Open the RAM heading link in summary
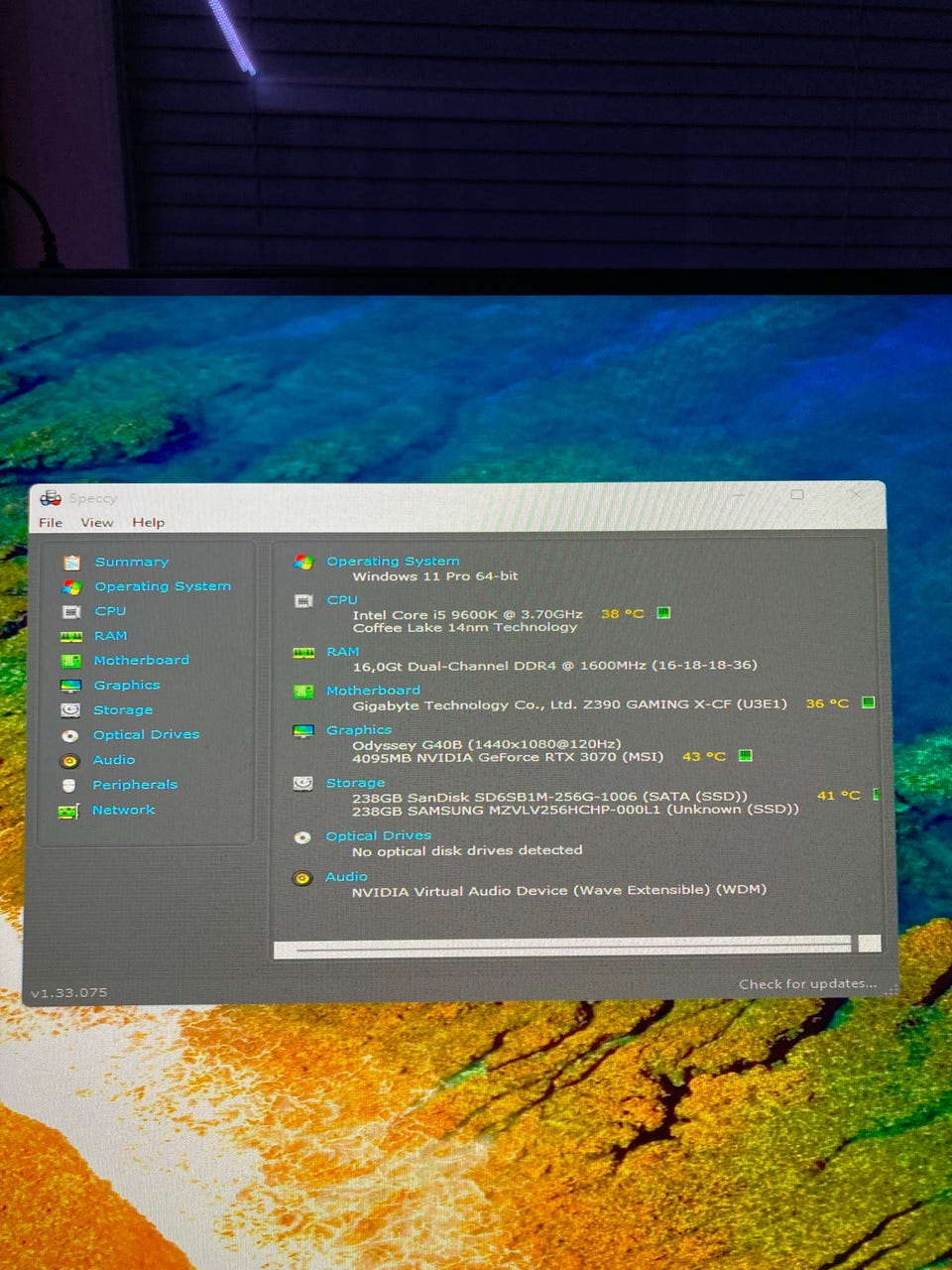The image size is (952, 1270). click(343, 652)
